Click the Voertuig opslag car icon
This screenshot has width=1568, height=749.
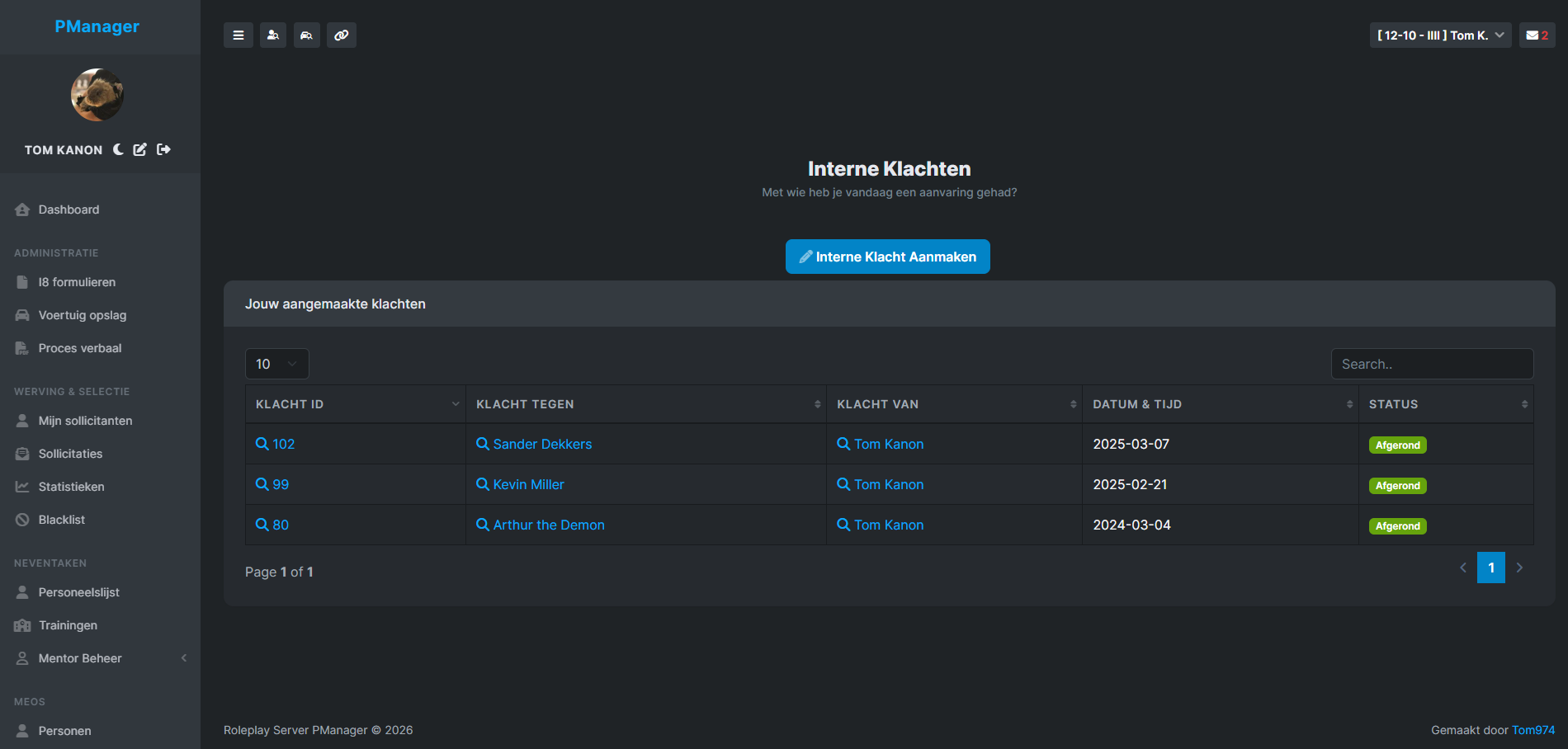21,314
